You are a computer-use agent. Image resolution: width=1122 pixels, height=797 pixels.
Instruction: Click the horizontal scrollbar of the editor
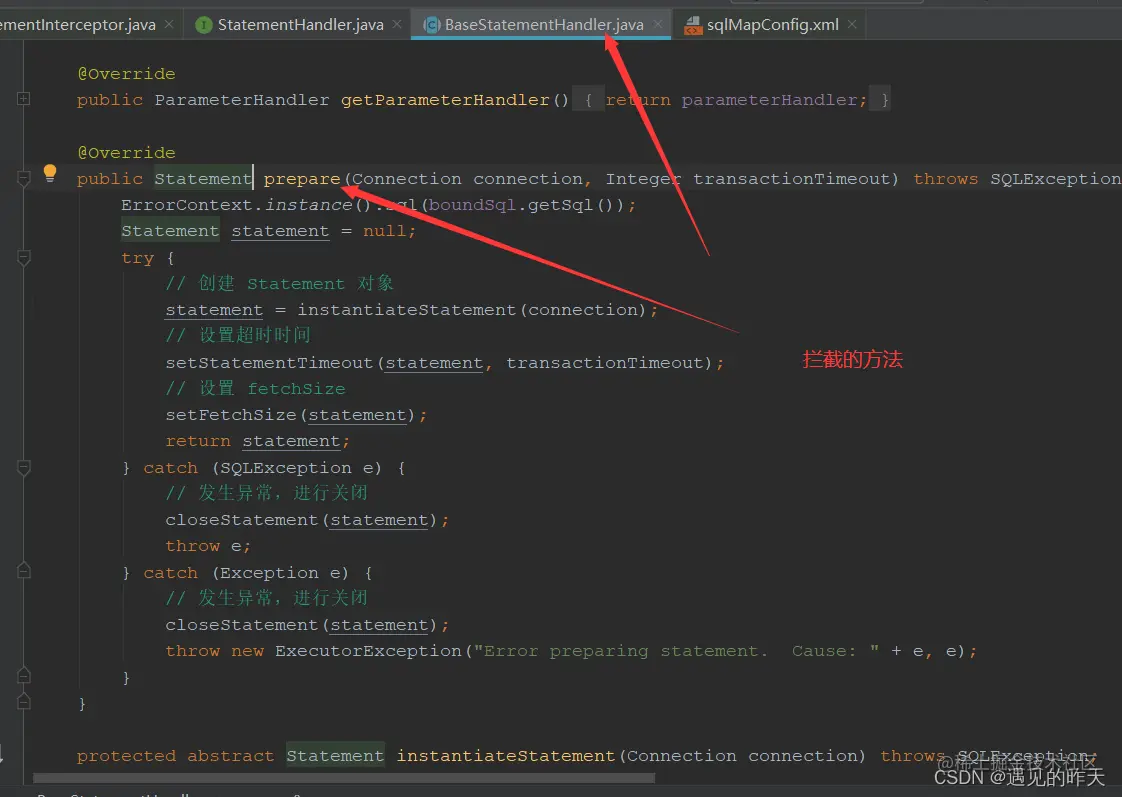[x=343, y=778]
